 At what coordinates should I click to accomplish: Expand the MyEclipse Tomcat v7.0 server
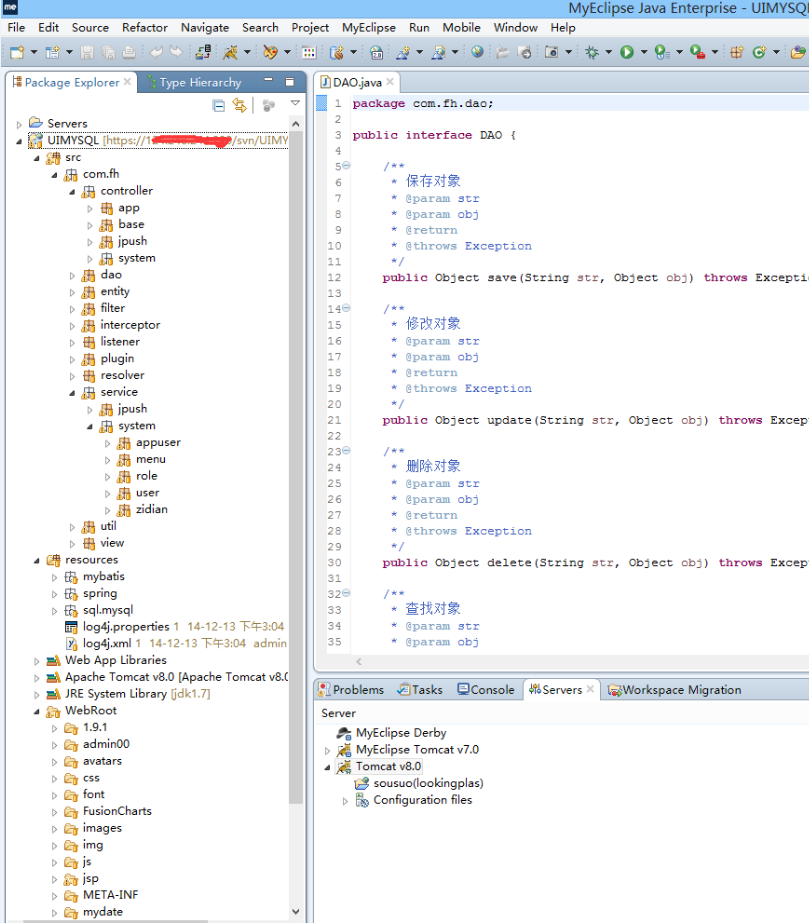pos(327,751)
